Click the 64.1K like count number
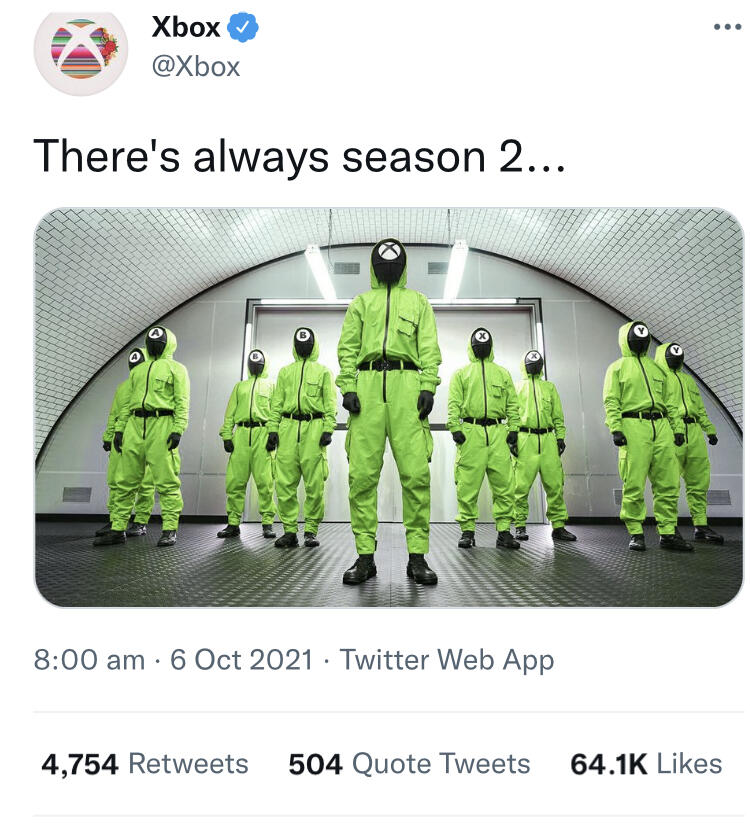 [608, 764]
